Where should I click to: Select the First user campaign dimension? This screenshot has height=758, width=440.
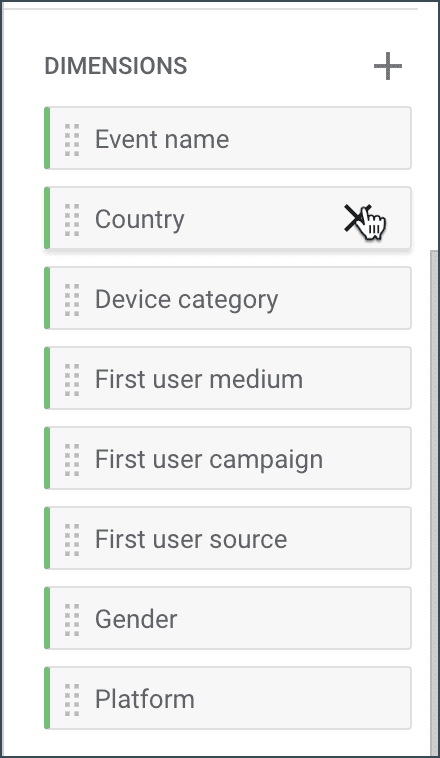tap(228, 458)
